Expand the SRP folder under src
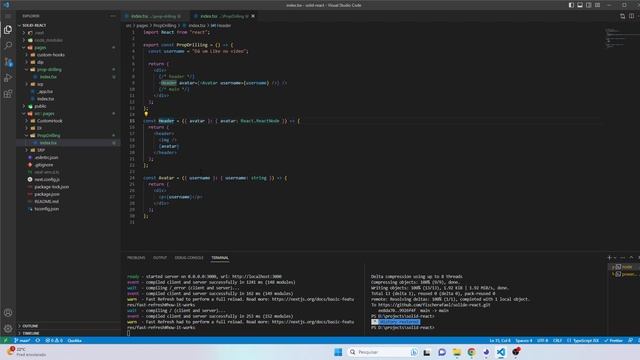Screen dimensions: 640x360 coord(69,150)
